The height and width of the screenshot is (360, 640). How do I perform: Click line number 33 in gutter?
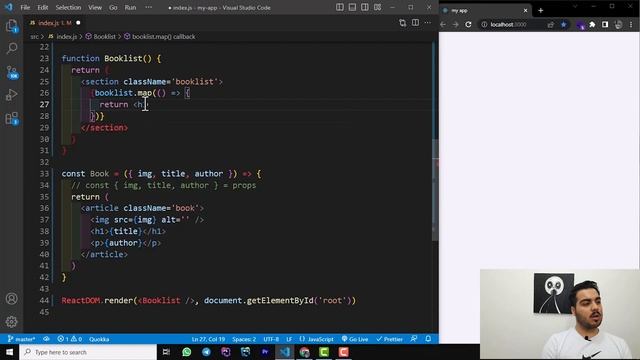click(44, 174)
